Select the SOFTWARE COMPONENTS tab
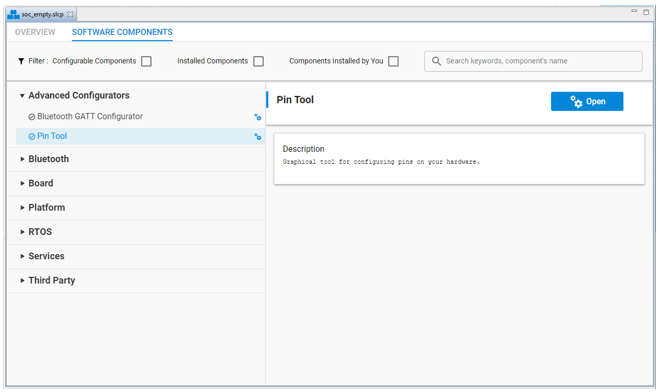This screenshot has width=659, height=392. coord(122,32)
